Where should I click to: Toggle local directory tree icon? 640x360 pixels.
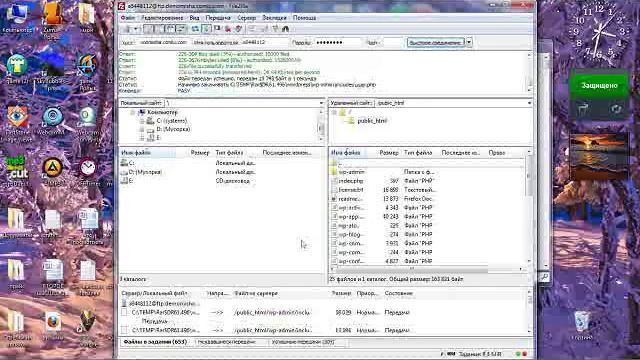[x=160, y=29]
